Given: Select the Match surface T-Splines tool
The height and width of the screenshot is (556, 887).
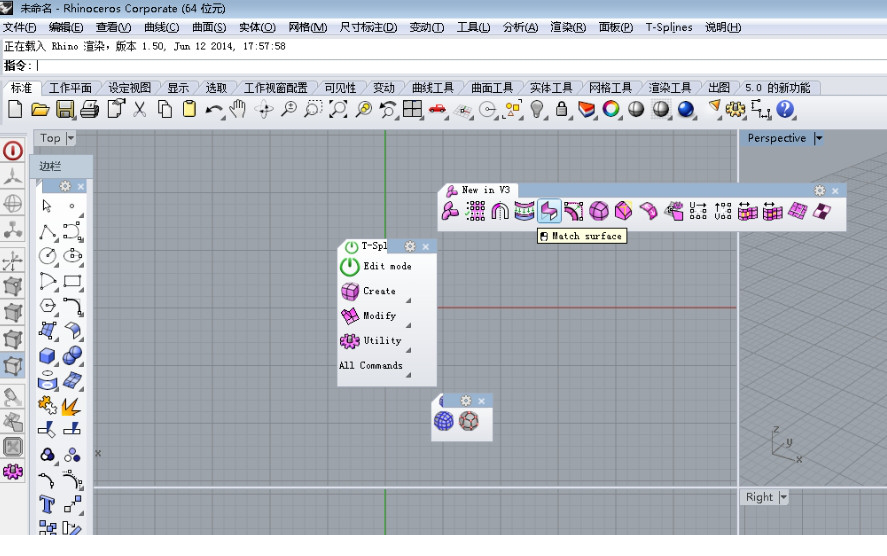Looking at the screenshot, I should (549, 211).
